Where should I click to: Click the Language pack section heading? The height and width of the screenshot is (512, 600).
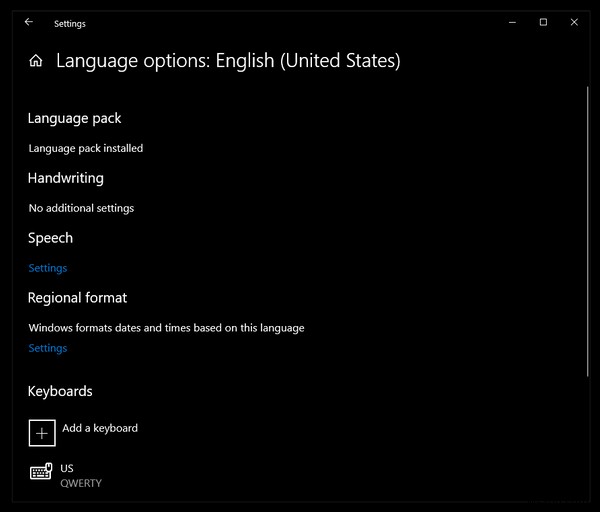(x=75, y=118)
